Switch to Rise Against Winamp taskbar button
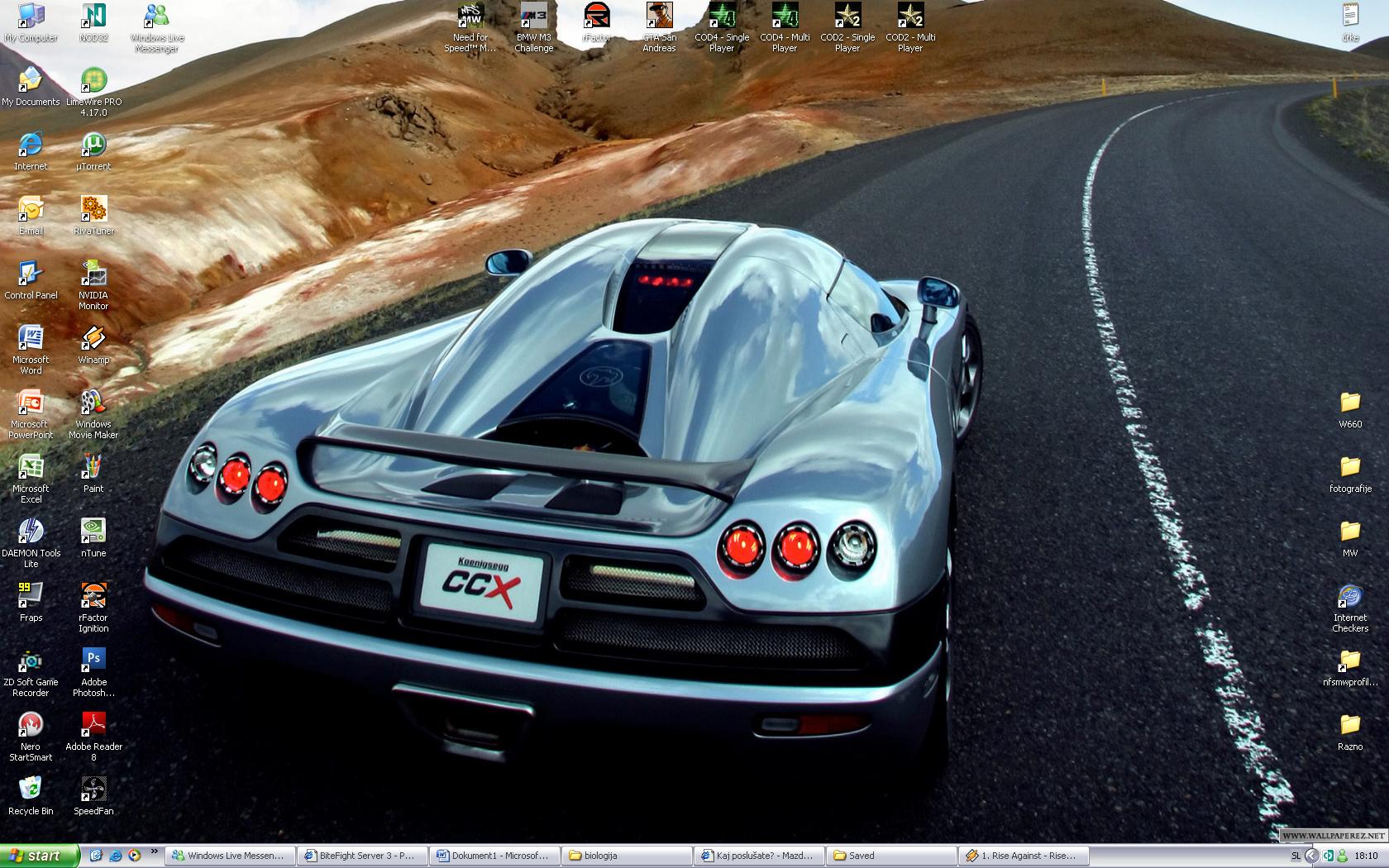Image resolution: width=1389 pixels, height=868 pixels. click(x=1024, y=856)
